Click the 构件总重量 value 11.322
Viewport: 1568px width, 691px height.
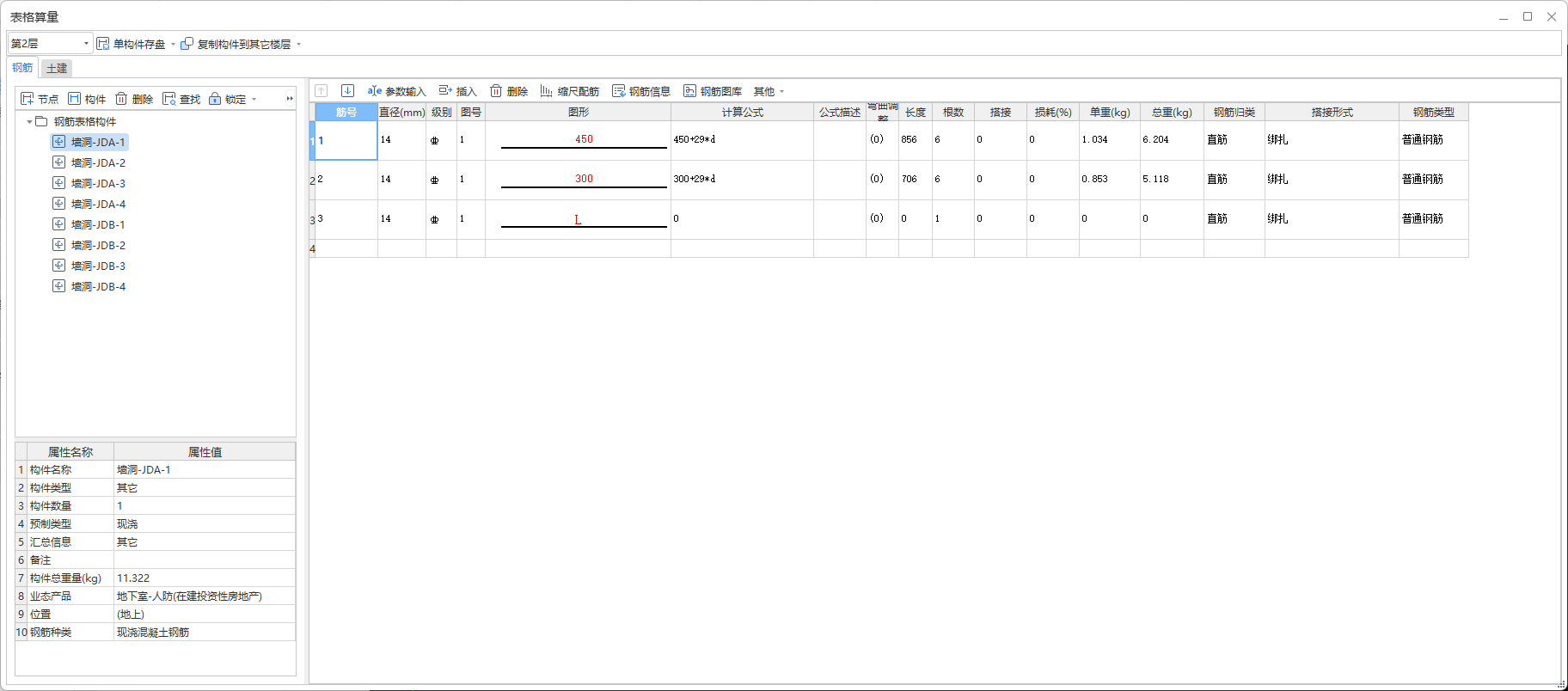(205, 578)
